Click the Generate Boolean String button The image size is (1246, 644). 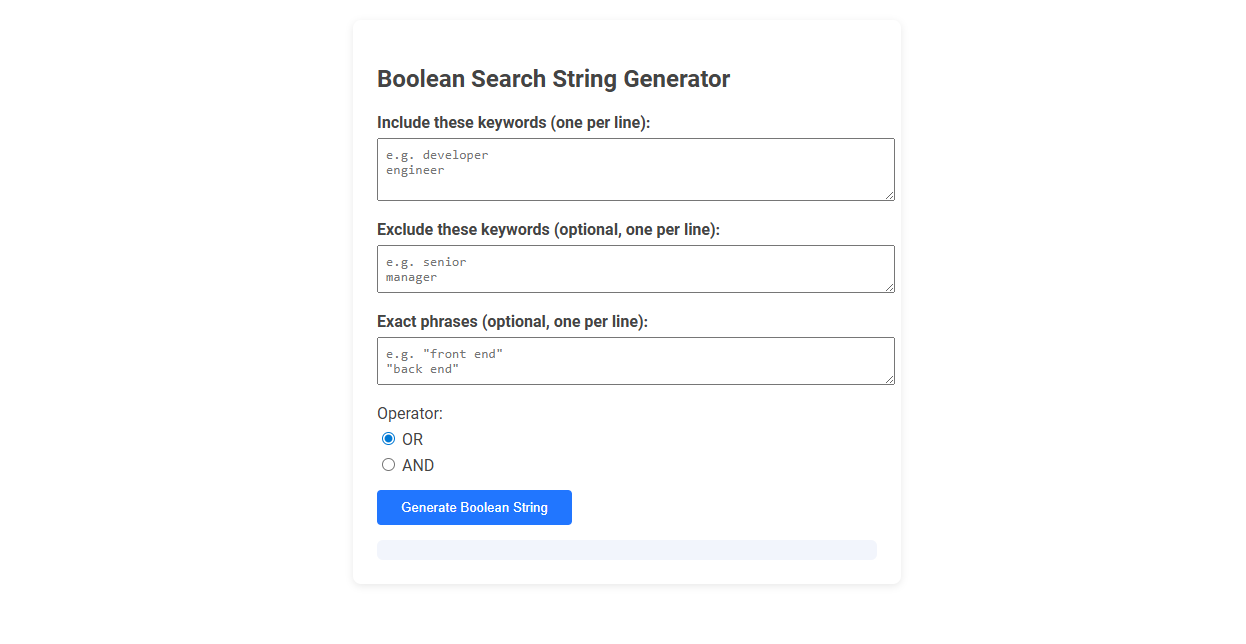(474, 507)
